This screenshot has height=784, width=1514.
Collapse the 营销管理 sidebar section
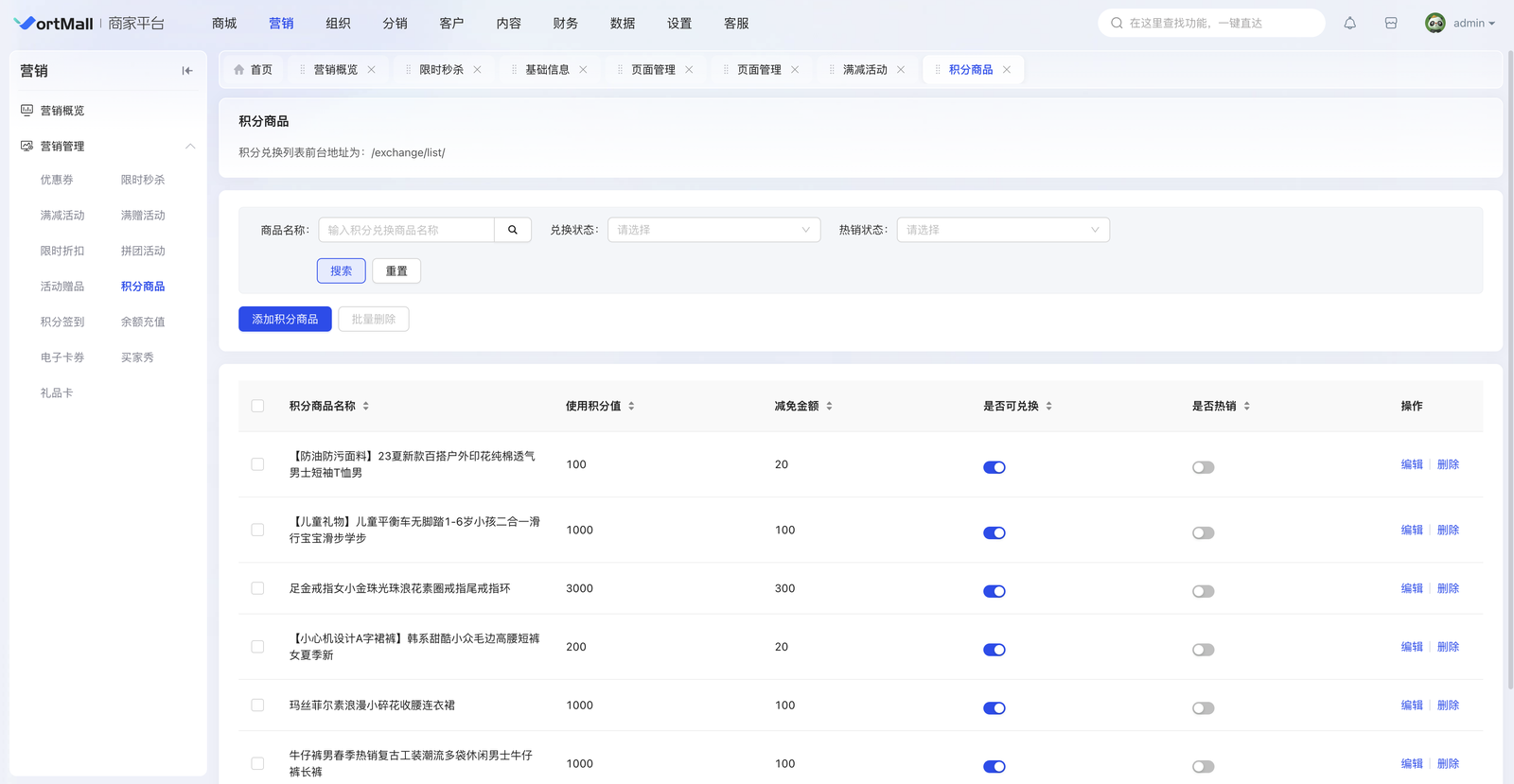point(190,147)
